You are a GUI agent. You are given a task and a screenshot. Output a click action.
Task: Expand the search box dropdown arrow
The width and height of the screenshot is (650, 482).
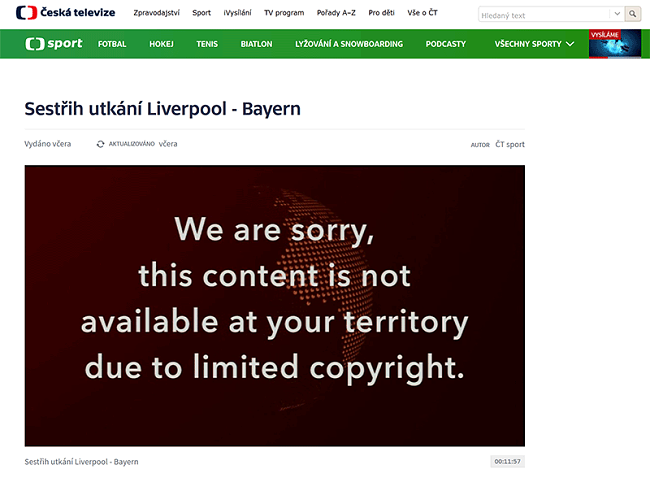(x=617, y=14)
